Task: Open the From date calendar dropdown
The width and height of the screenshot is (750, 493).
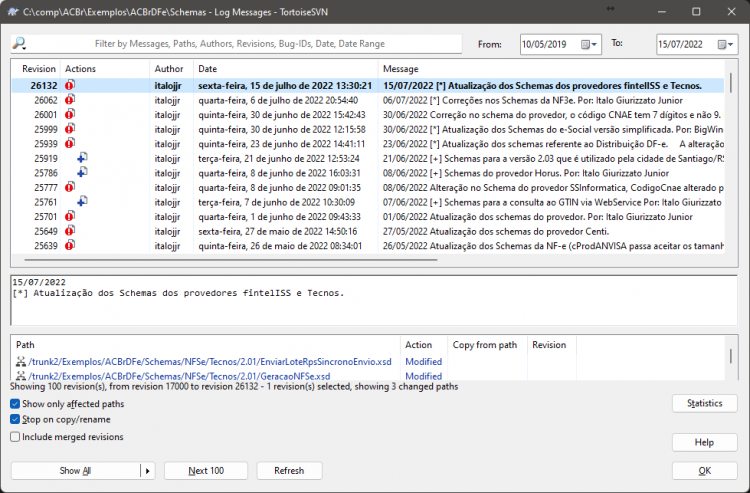Action: point(589,44)
